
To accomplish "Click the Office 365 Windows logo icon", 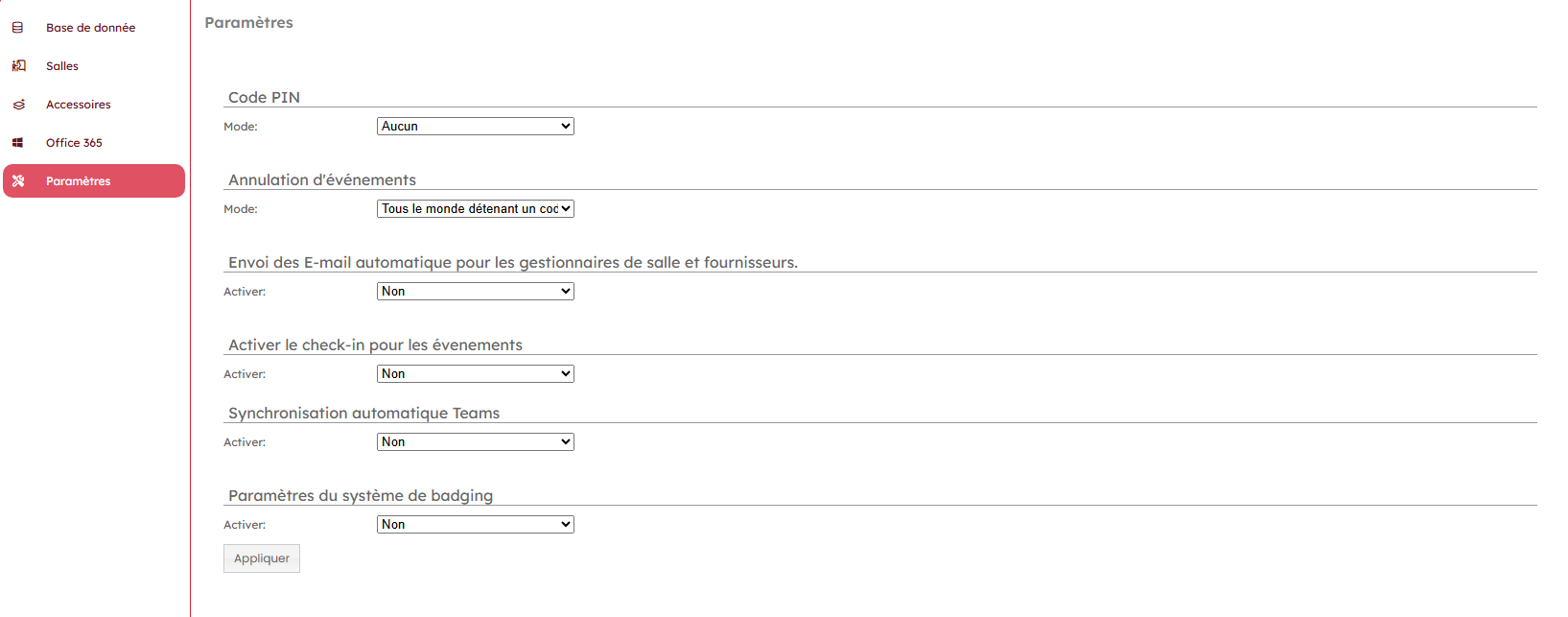I will pos(18,143).
